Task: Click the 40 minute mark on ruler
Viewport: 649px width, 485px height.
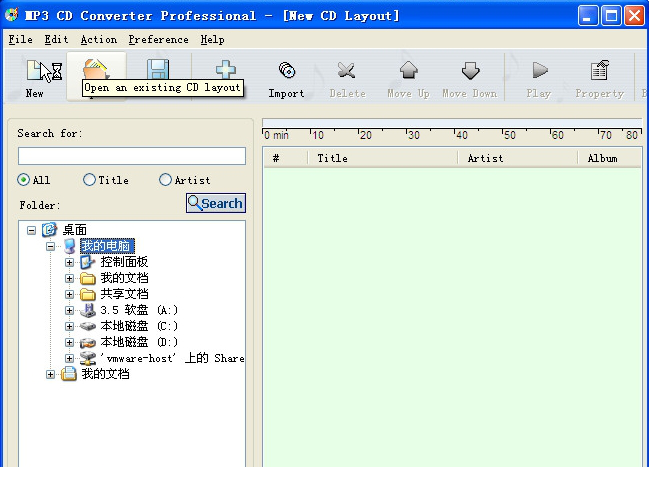Action: tap(462, 135)
